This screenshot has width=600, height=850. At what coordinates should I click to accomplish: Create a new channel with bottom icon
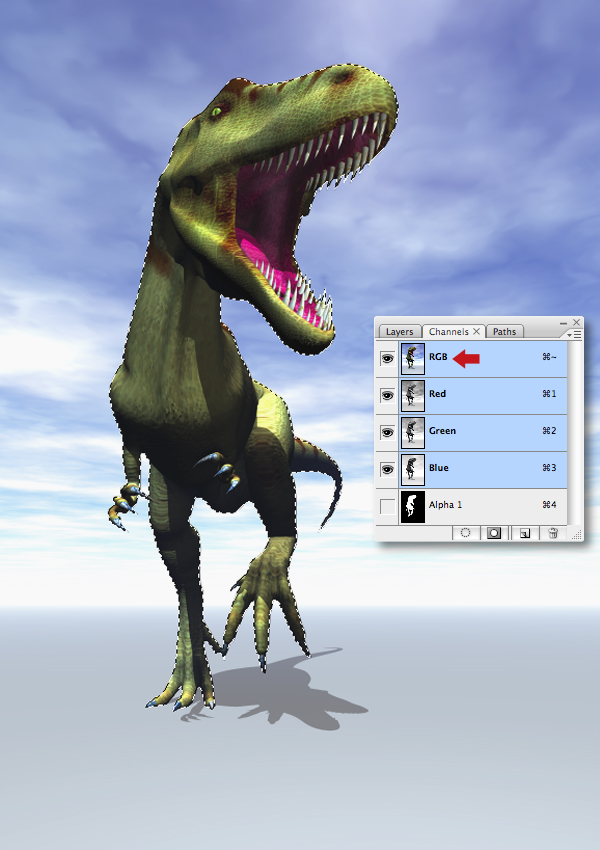(524, 533)
